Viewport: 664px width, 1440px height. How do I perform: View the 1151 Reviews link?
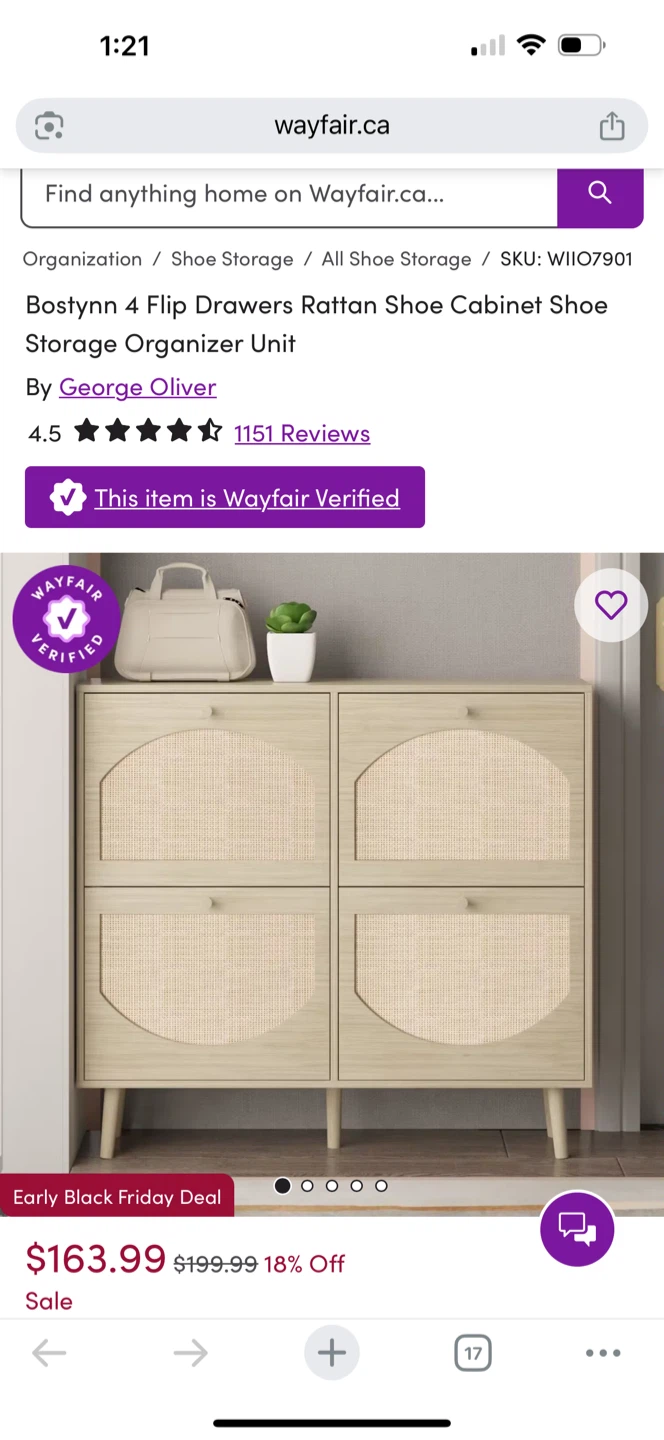pyautogui.click(x=302, y=433)
